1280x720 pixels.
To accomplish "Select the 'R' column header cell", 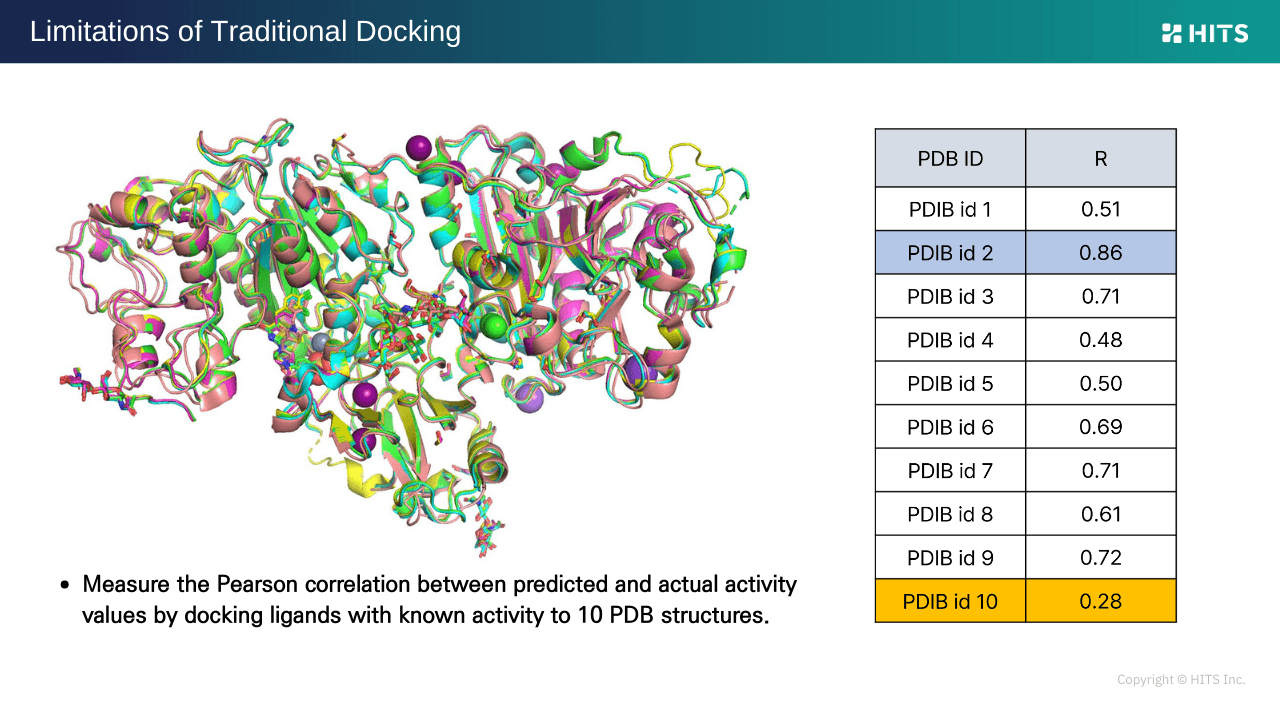I will [x=1100, y=158].
